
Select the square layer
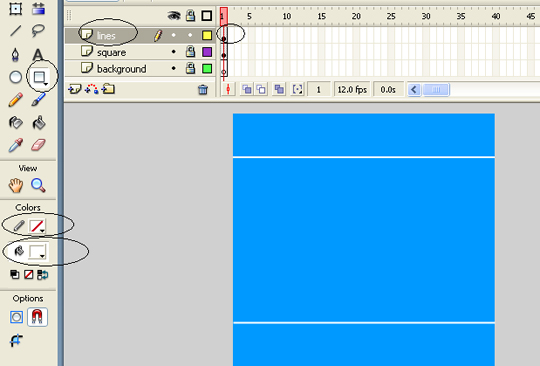(111, 52)
